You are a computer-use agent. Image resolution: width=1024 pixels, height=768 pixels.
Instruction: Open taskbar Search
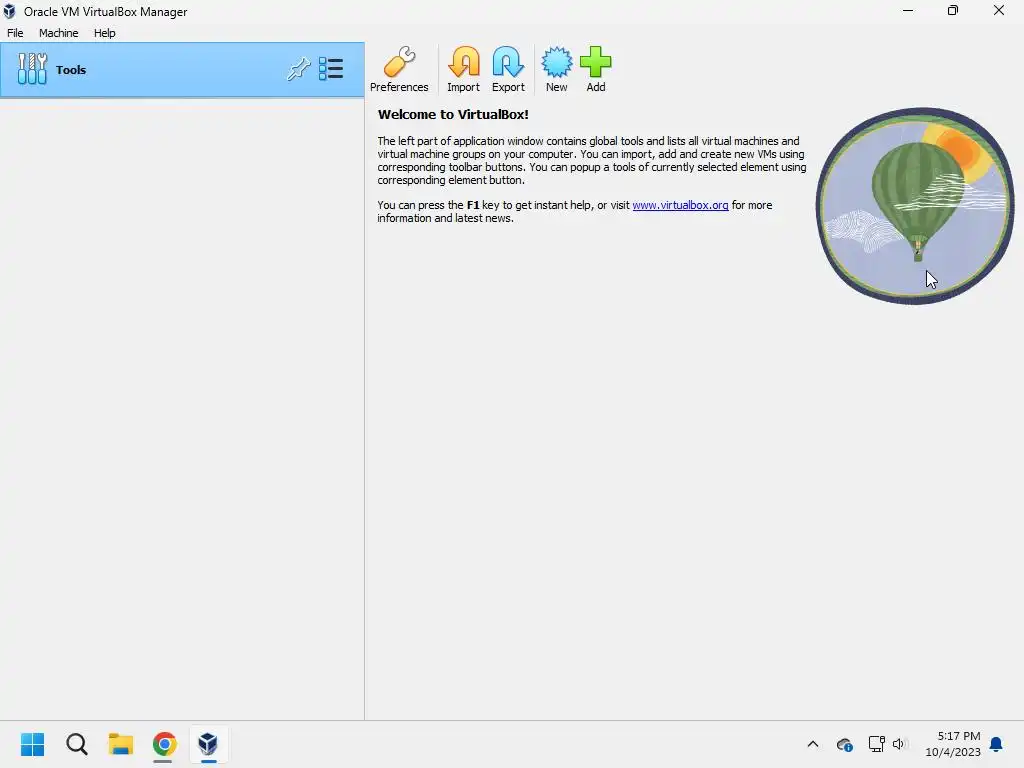[76, 744]
